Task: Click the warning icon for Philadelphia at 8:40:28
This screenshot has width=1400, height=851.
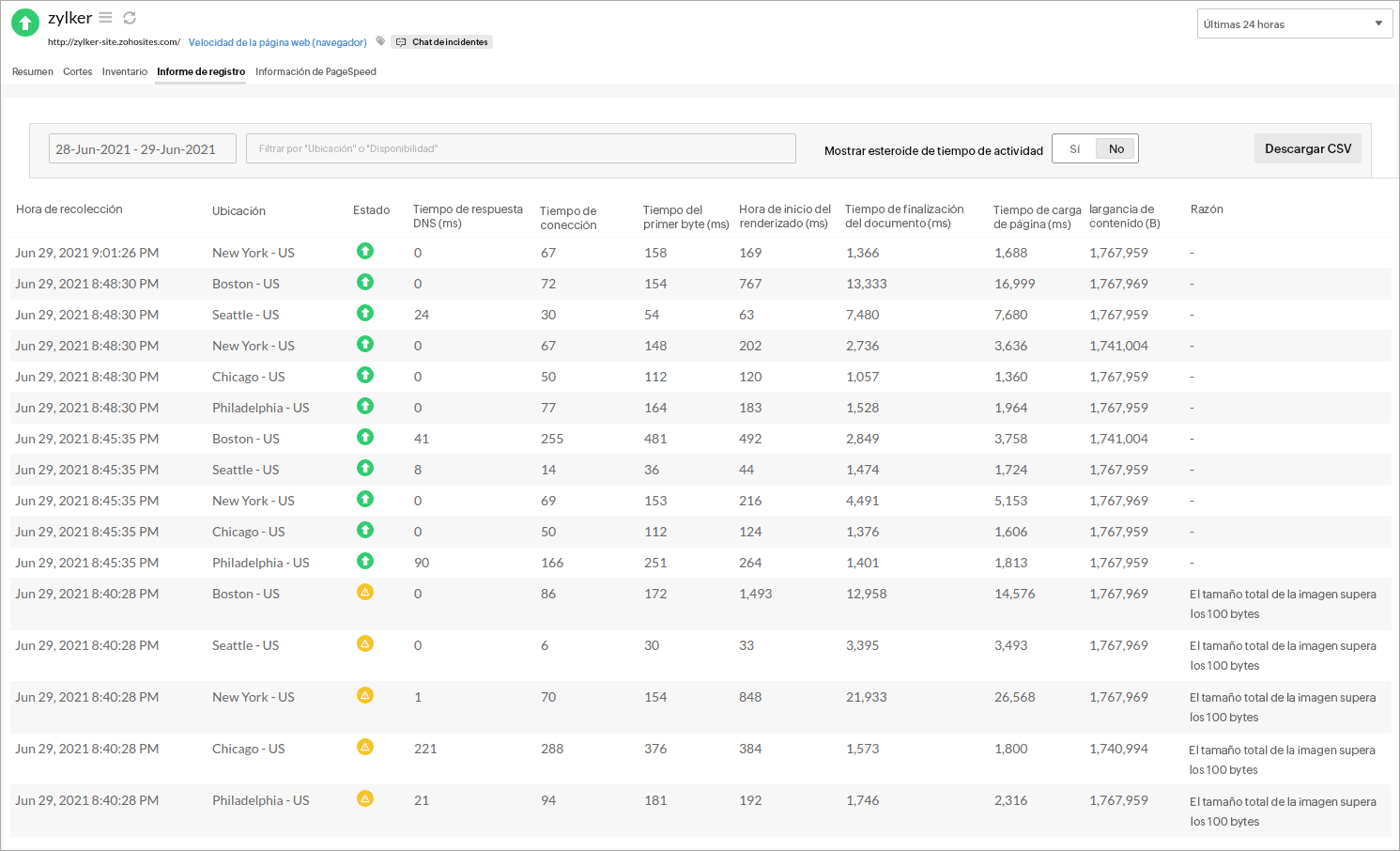Action: [x=365, y=798]
